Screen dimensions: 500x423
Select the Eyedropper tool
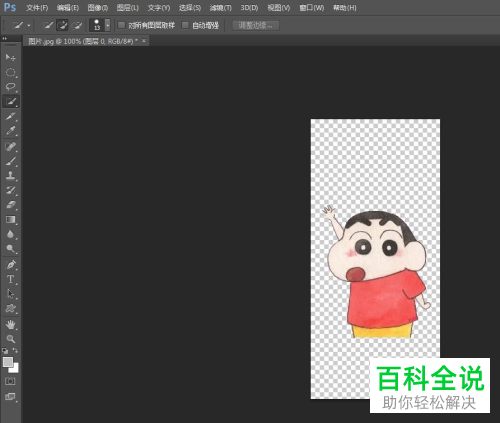click(10, 131)
